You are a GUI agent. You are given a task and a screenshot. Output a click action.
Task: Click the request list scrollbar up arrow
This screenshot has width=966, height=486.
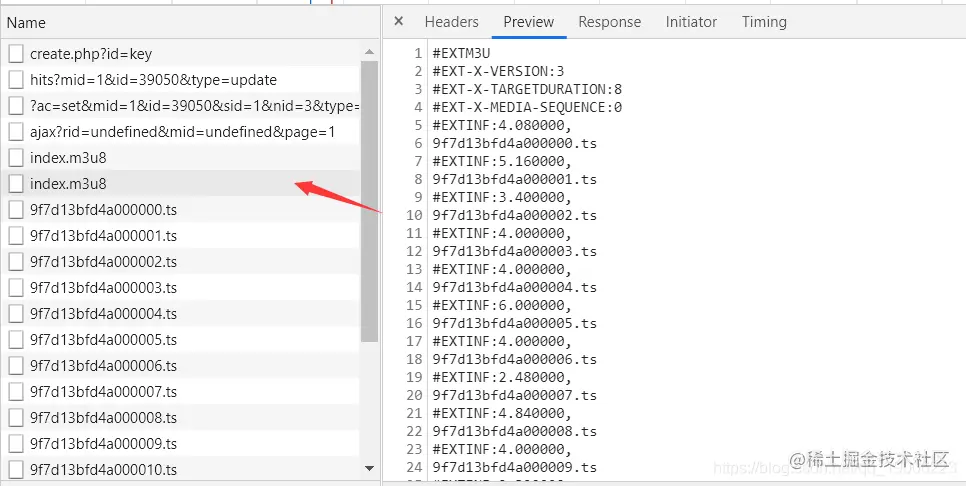point(370,52)
